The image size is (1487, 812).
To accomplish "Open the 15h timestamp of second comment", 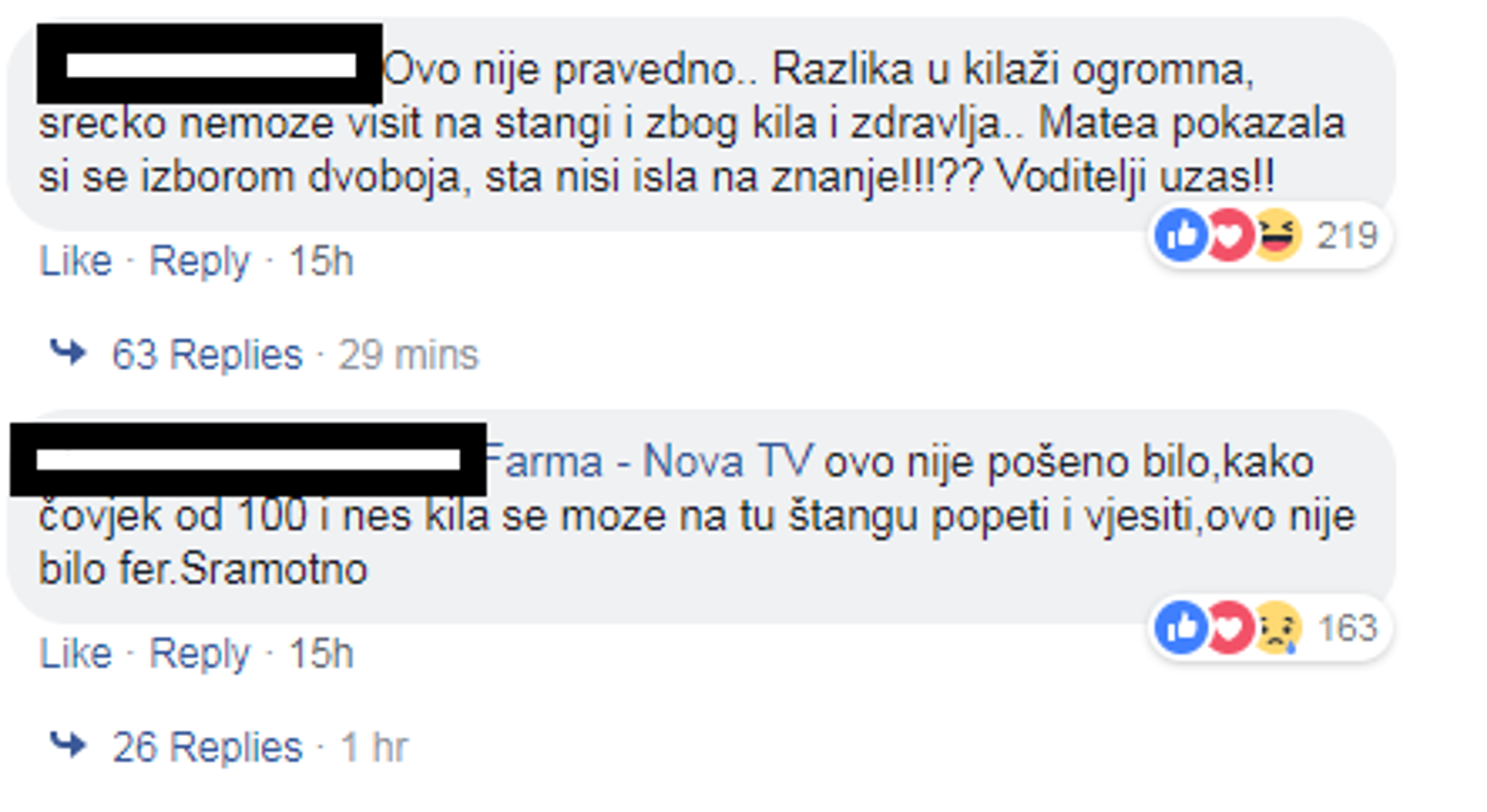I will [321, 654].
